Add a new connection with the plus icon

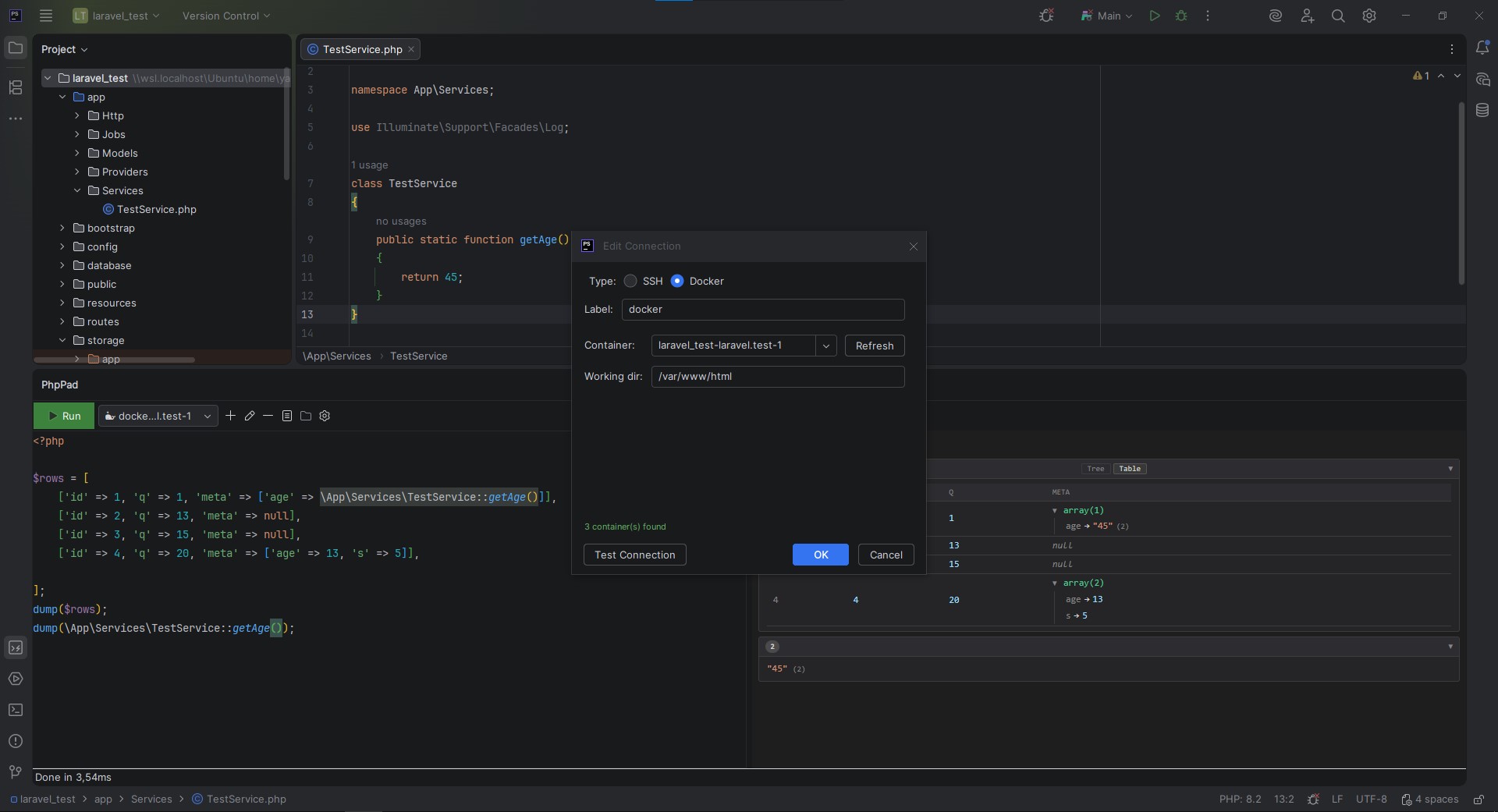230,416
